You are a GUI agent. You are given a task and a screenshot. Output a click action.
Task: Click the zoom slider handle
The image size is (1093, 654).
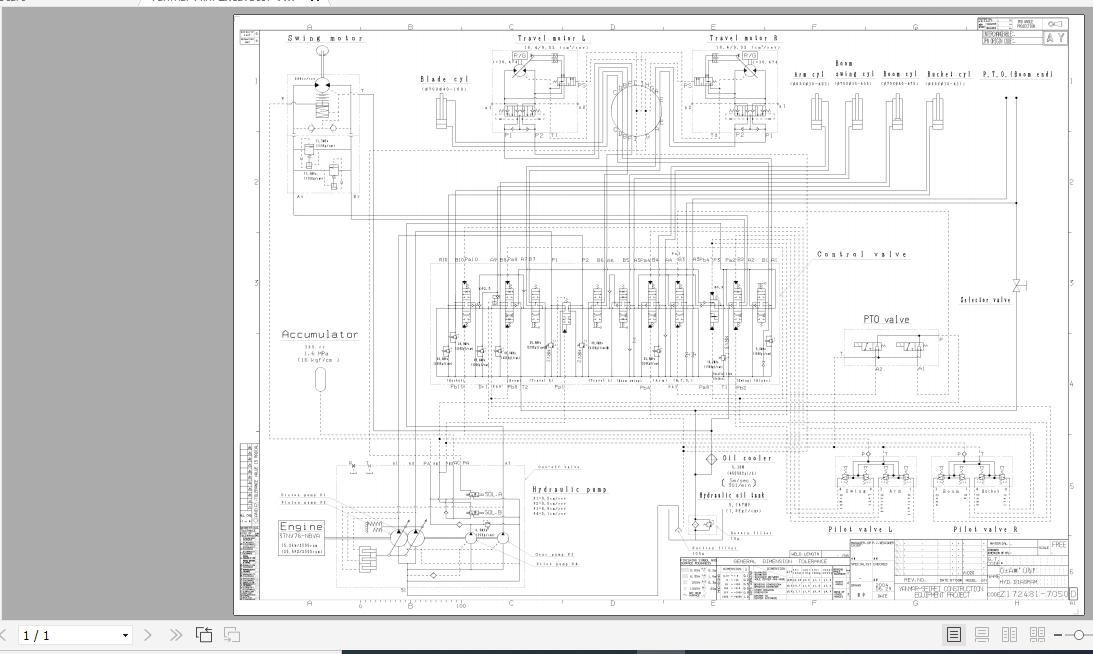[x=1078, y=635]
